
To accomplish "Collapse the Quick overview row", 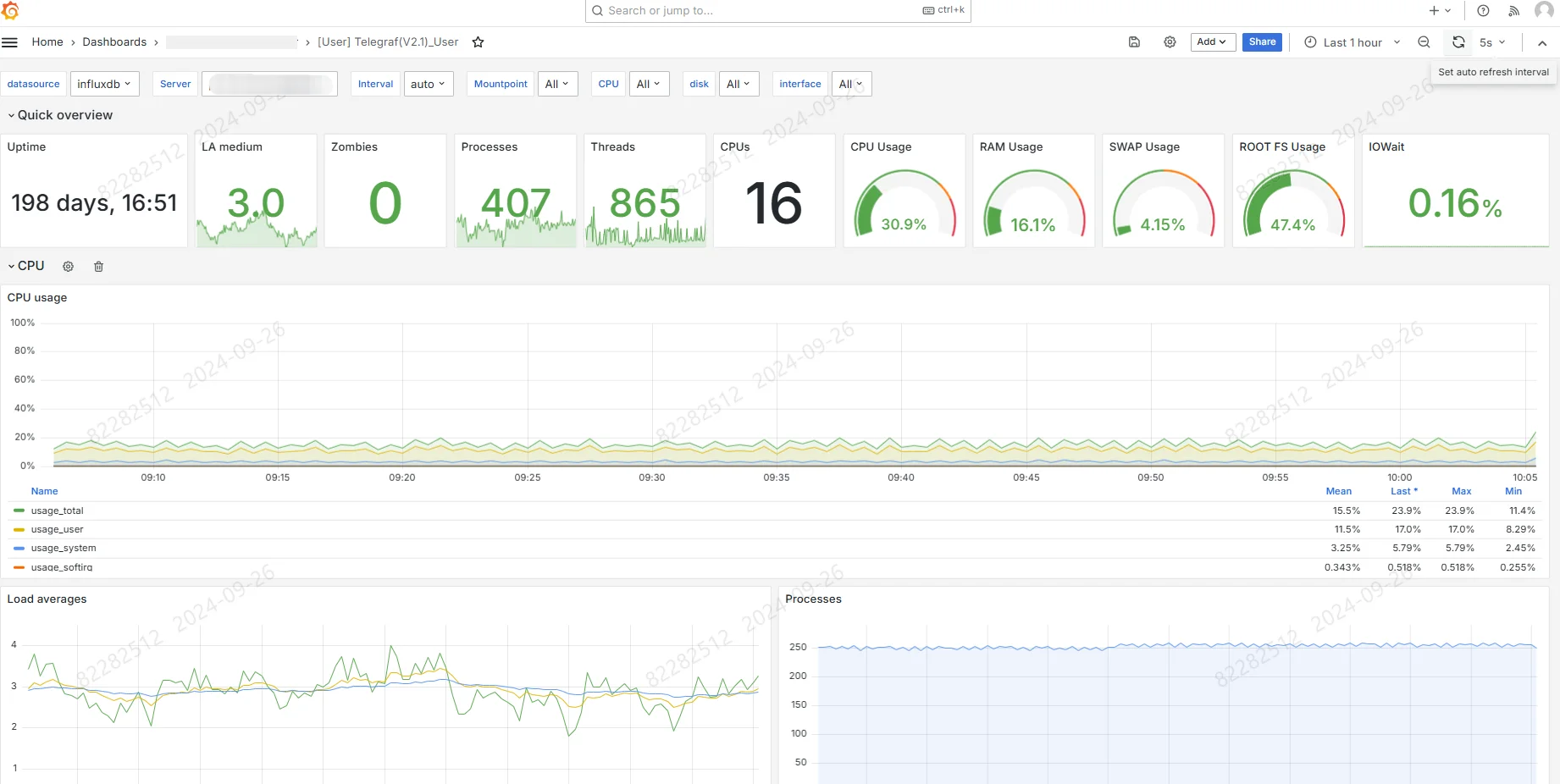I will click(x=59, y=115).
